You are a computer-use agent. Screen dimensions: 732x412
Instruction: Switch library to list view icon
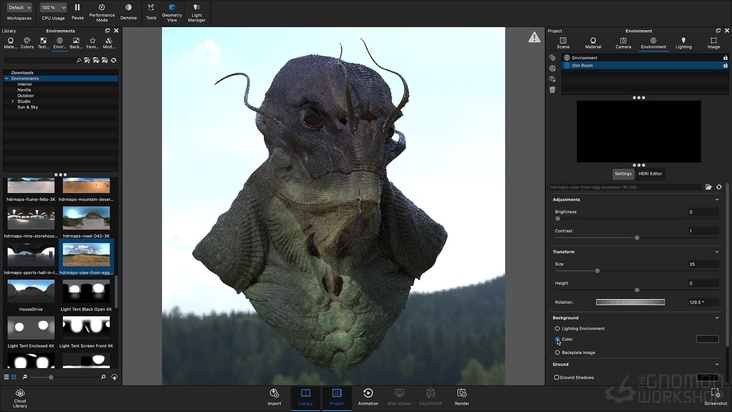click(x=7, y=377)
